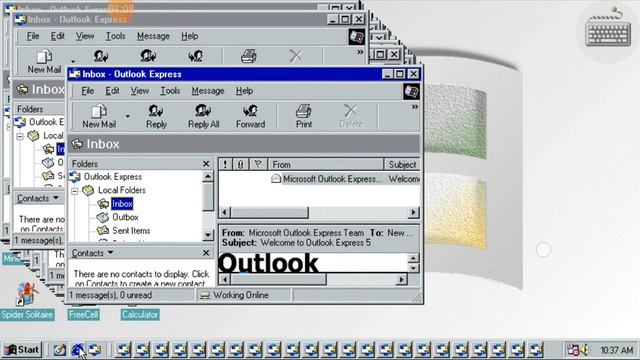
Task: Open Spider Solitaire desktop shortcut
Action: coord(27,301)
